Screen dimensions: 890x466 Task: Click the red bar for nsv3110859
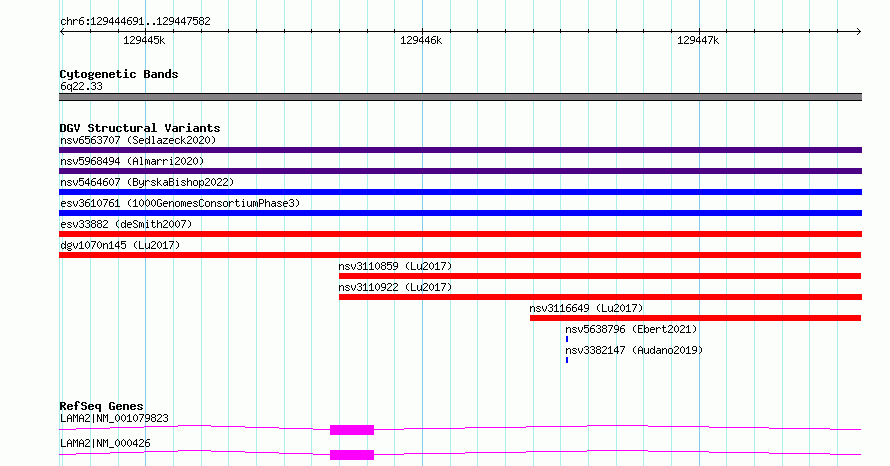tap(600, 276)
